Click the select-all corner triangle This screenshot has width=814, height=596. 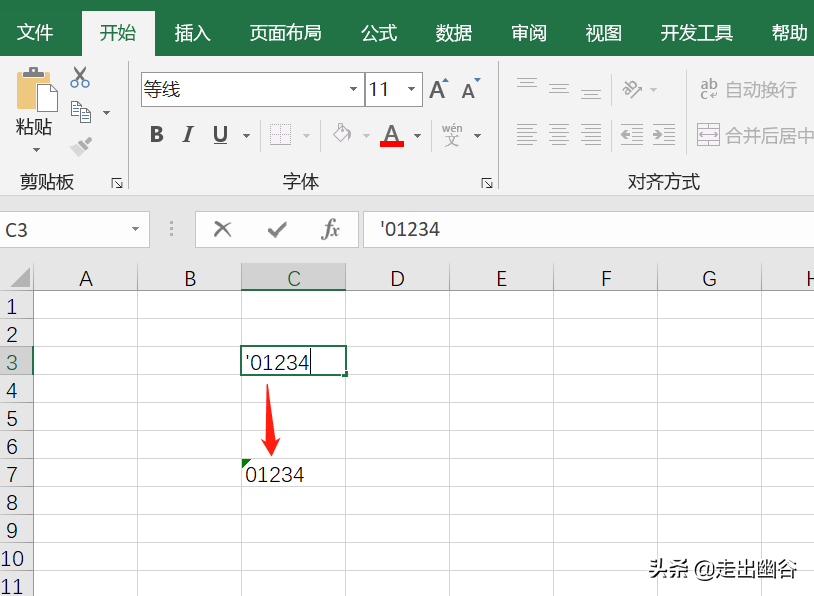[x=20, y=278]
